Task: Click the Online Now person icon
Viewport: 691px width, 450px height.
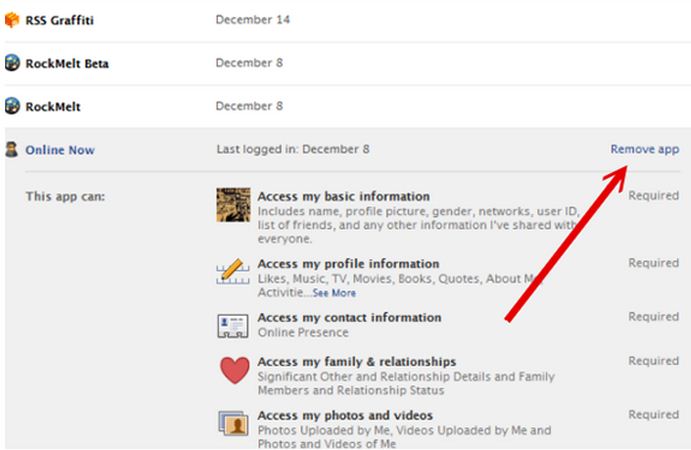Action: tap(12, 150)
